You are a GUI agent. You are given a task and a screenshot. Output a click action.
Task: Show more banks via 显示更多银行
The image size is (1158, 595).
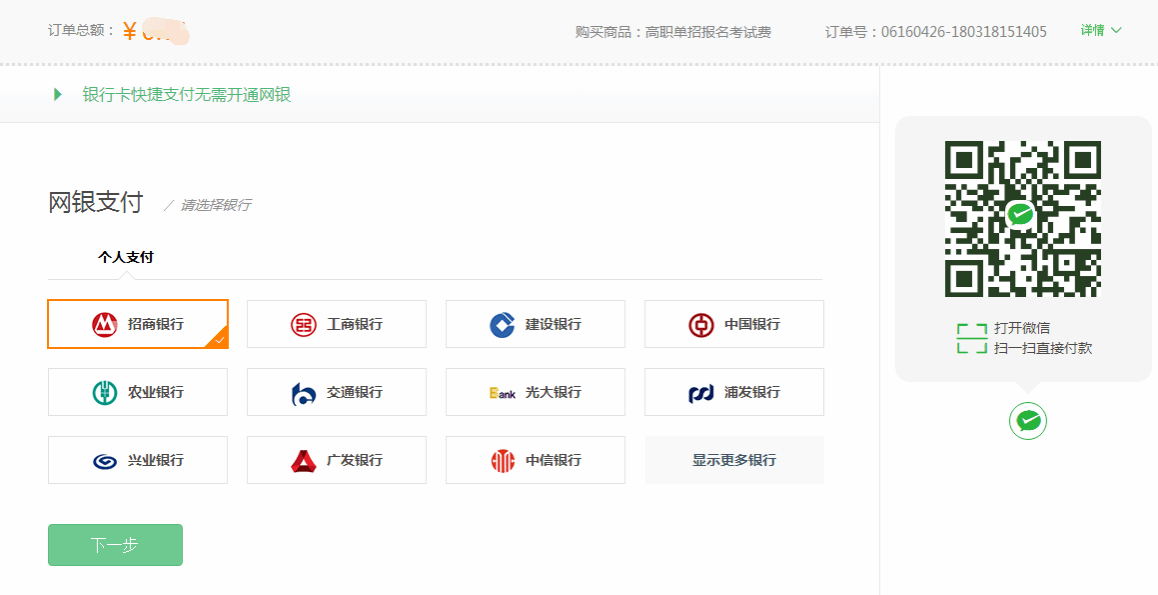734,460
